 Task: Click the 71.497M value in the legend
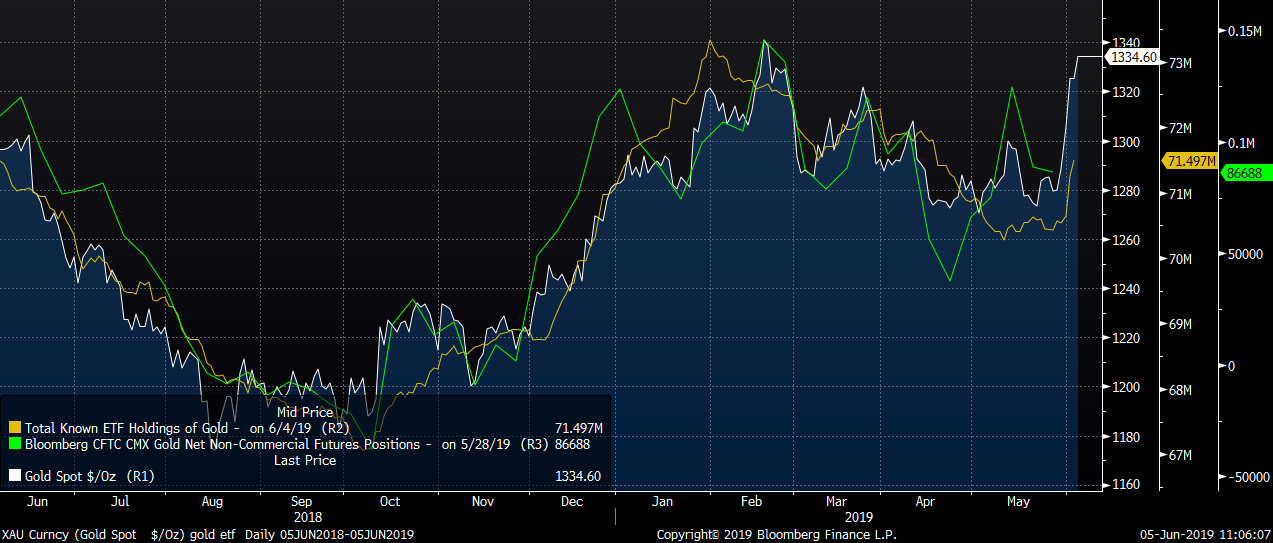[x=578, y=429]
